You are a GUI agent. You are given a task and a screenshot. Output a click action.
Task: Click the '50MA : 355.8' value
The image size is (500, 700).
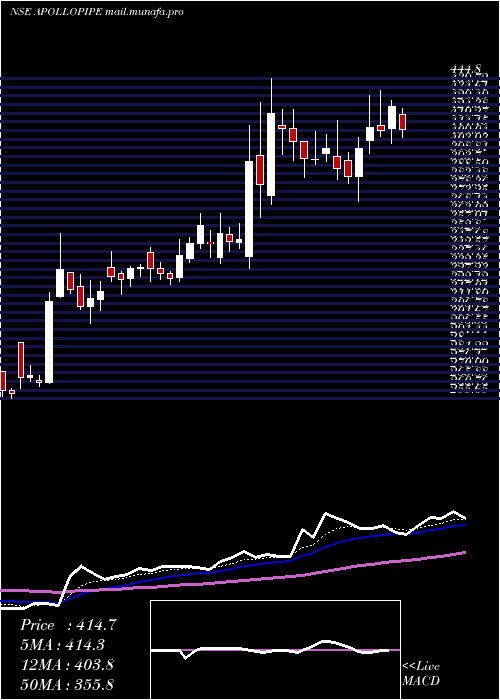coord(66,684)
